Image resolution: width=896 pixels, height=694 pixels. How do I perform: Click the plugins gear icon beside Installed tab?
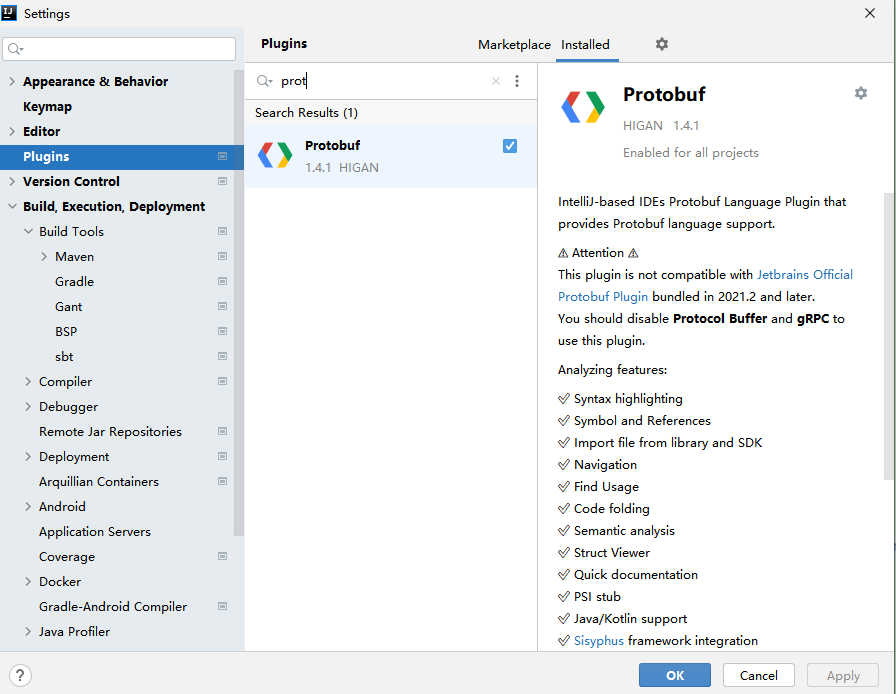click(661, 44)
